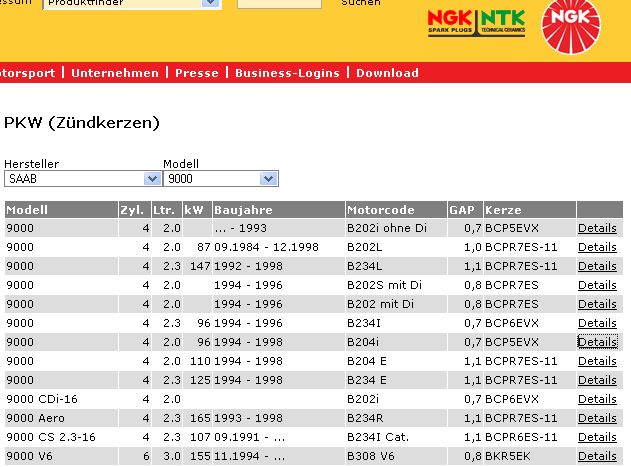Open Details for B202L row
The image size is (631, 467).
597,247
